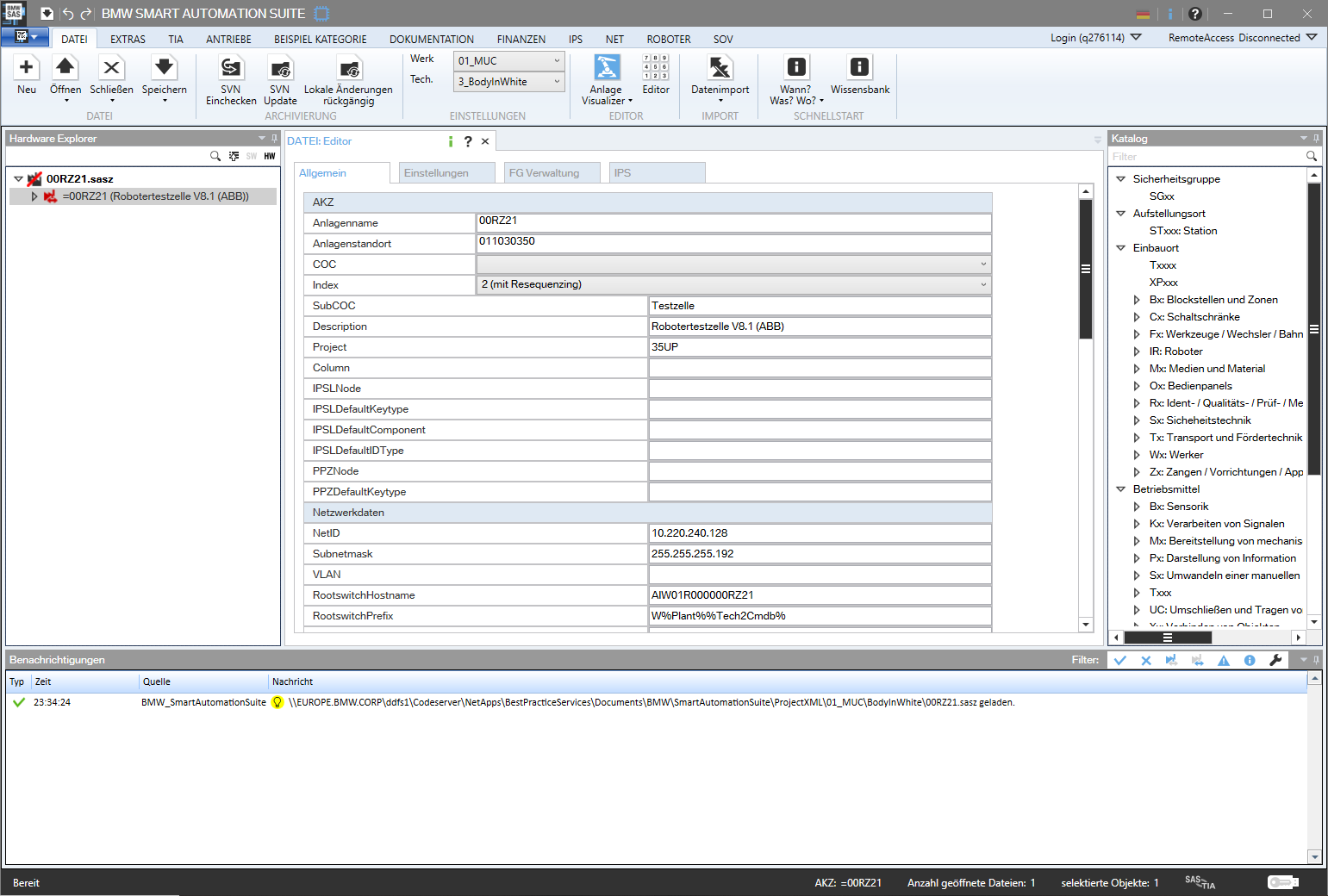Click the editor vertical scrollbar thumb
The height and width of the screenshot is (896, 1328).
pyautogui.click(x=1086, y=270)
